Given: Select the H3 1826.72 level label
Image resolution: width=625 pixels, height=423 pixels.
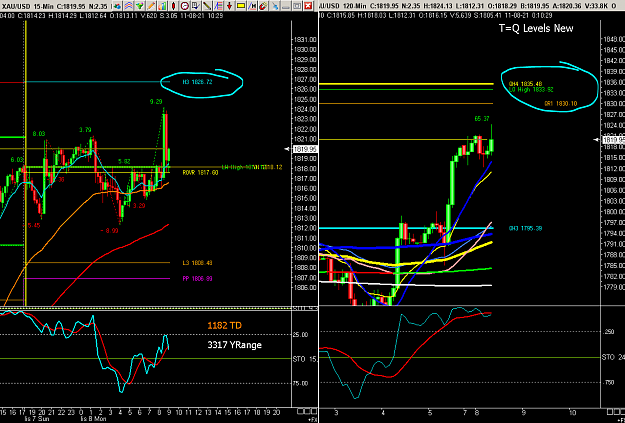Looking at the screenshot, I should [x=199, y=82].
